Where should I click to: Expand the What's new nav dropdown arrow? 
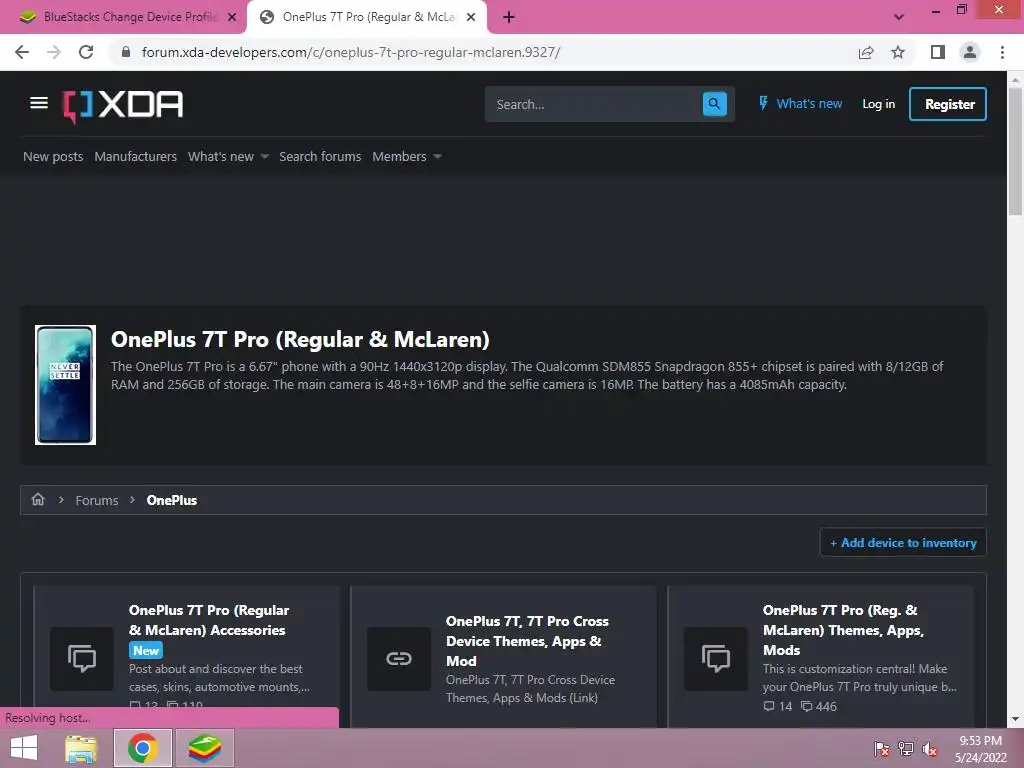[x=264, y=157]
